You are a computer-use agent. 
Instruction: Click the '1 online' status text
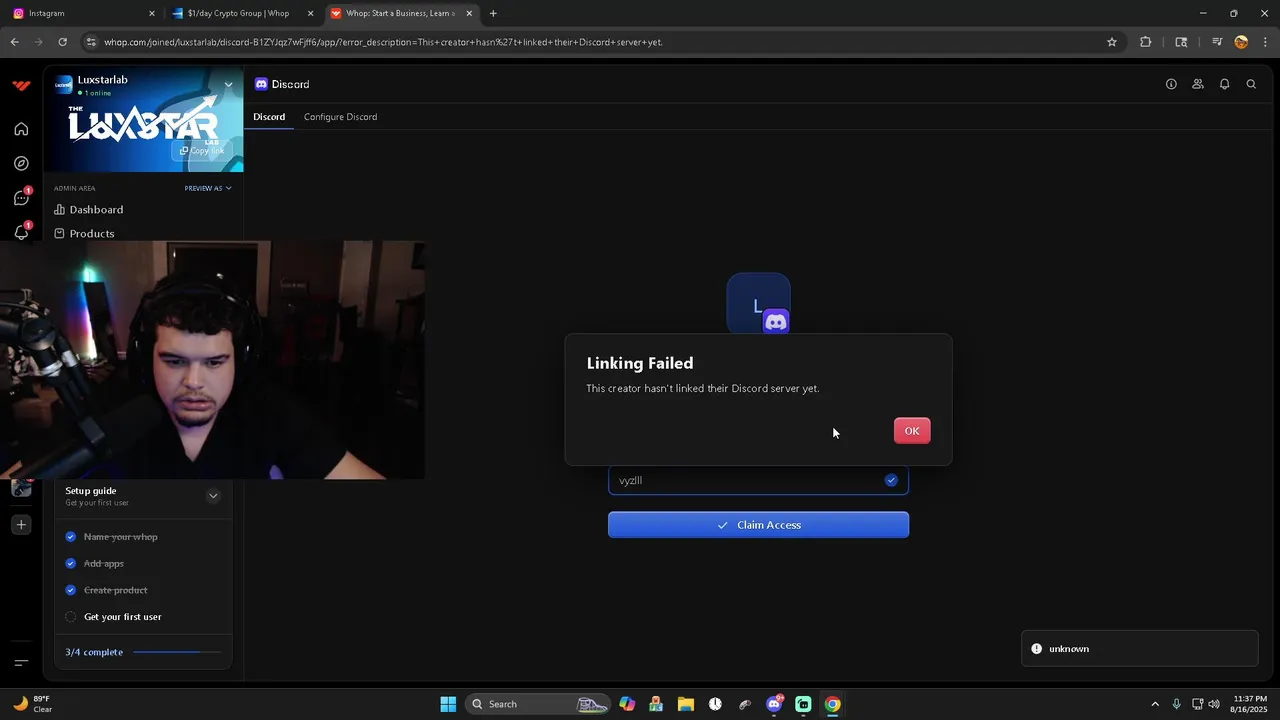97,93
